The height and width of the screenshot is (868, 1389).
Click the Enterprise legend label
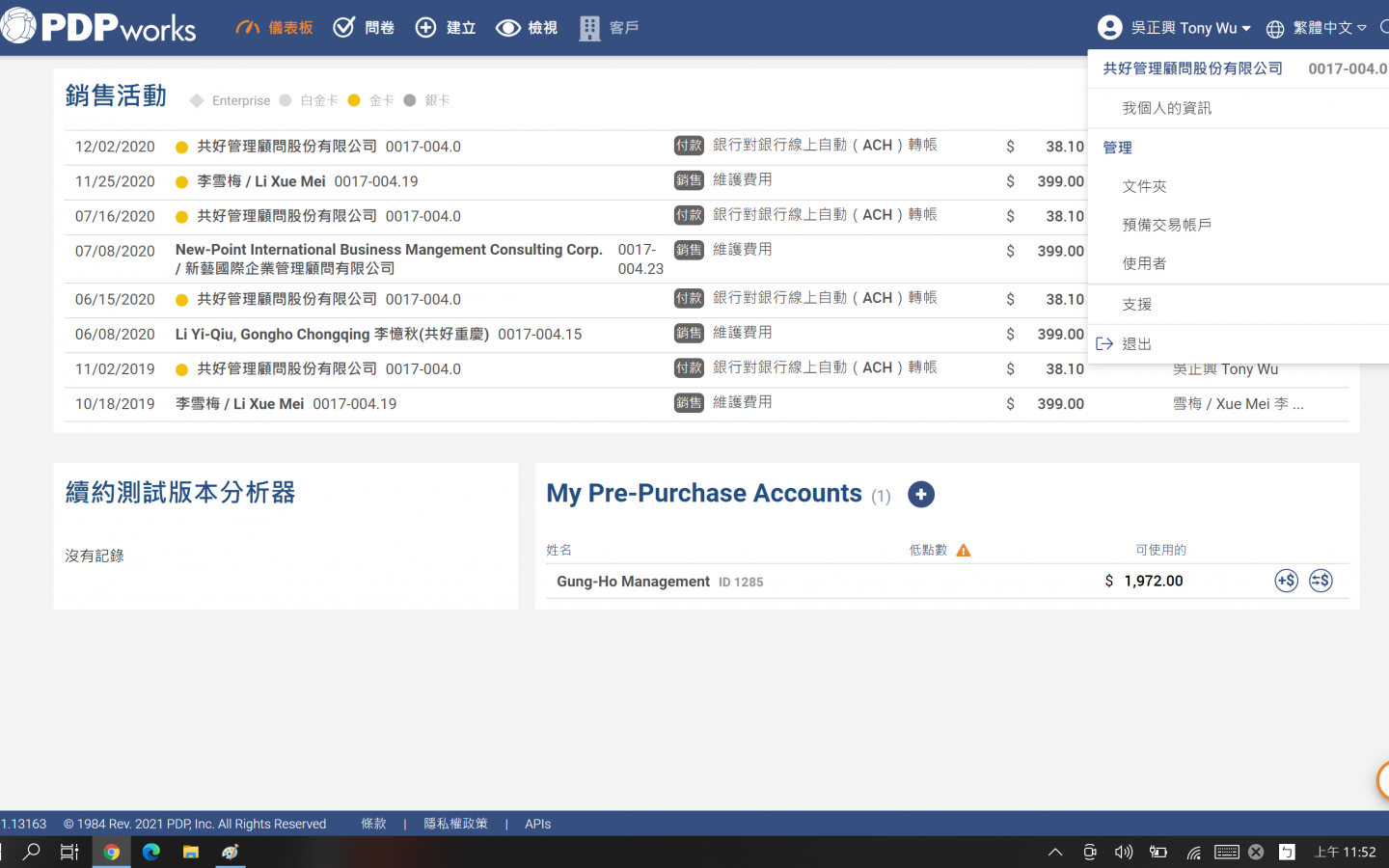click(x=241, y=100)
